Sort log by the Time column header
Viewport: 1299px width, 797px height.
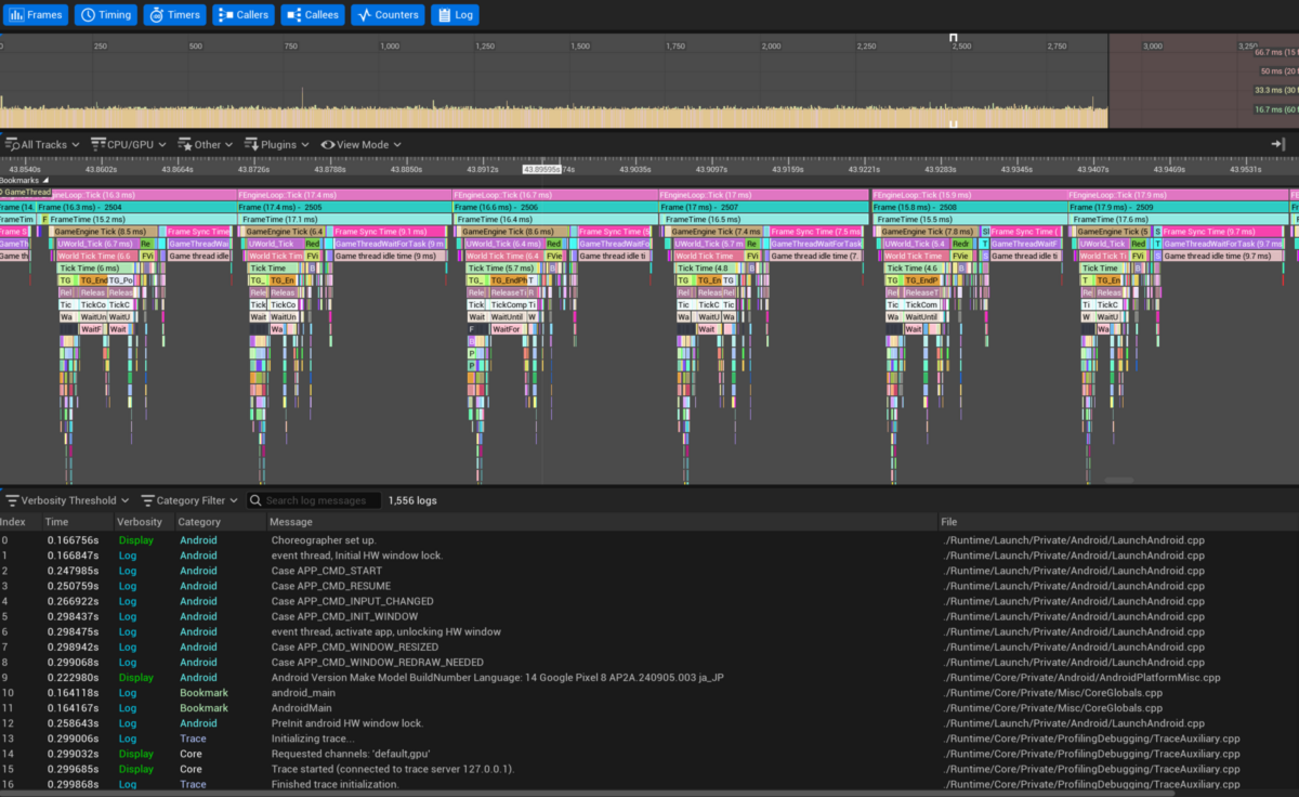tap(57, 522)
